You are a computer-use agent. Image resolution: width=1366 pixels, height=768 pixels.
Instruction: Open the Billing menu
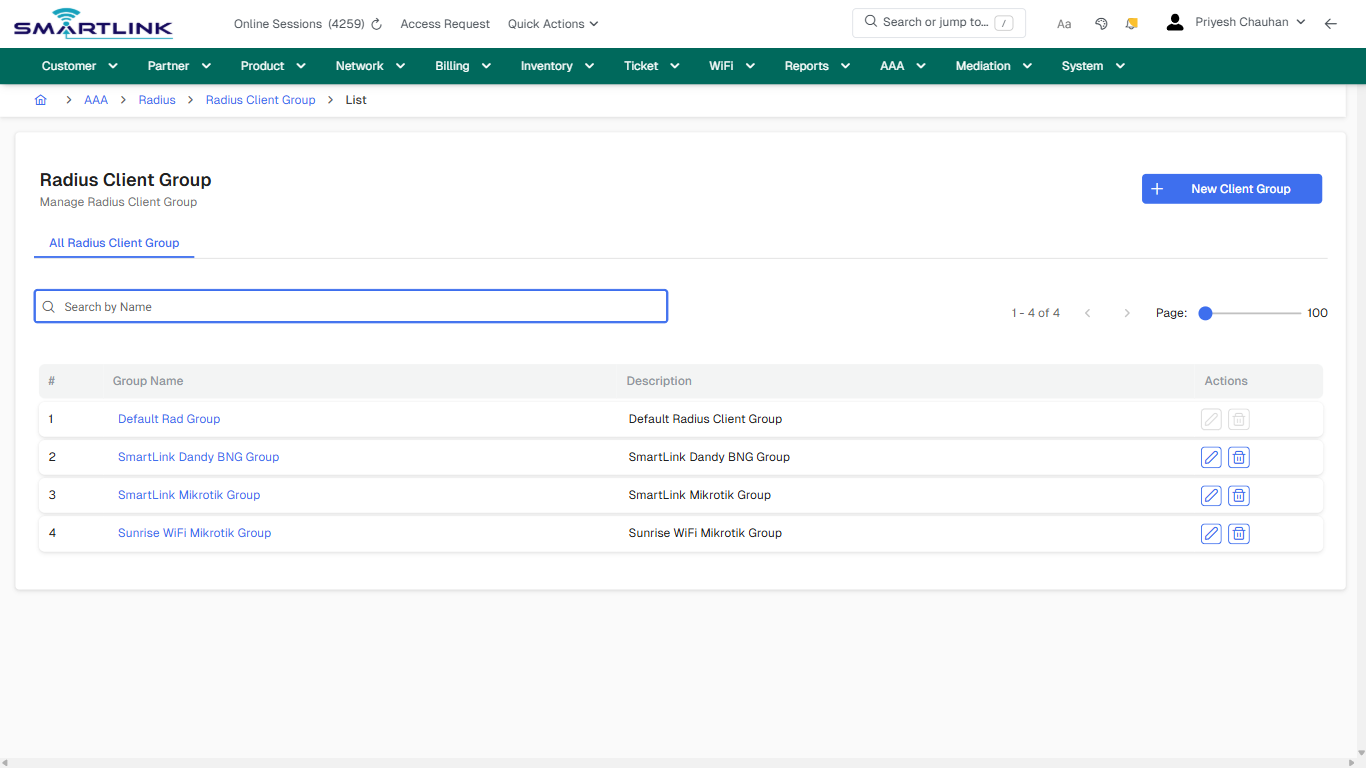(x=462, y=65)
